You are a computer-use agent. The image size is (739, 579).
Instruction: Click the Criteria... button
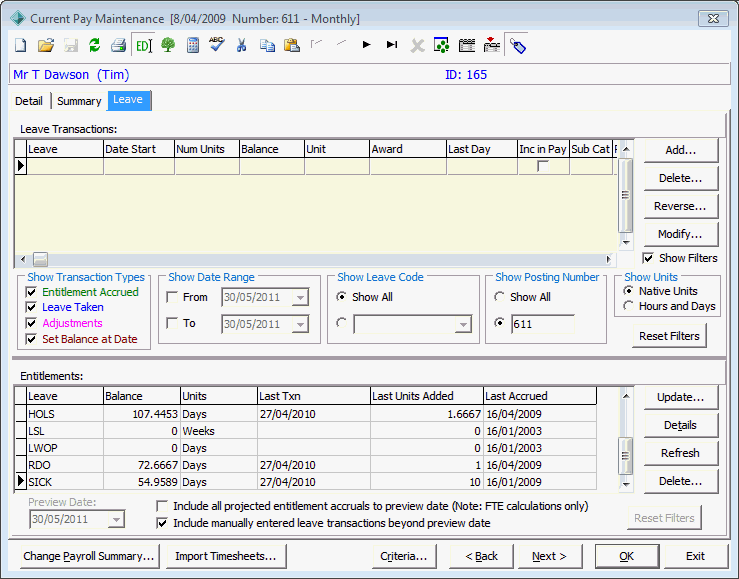pos(404,556)
